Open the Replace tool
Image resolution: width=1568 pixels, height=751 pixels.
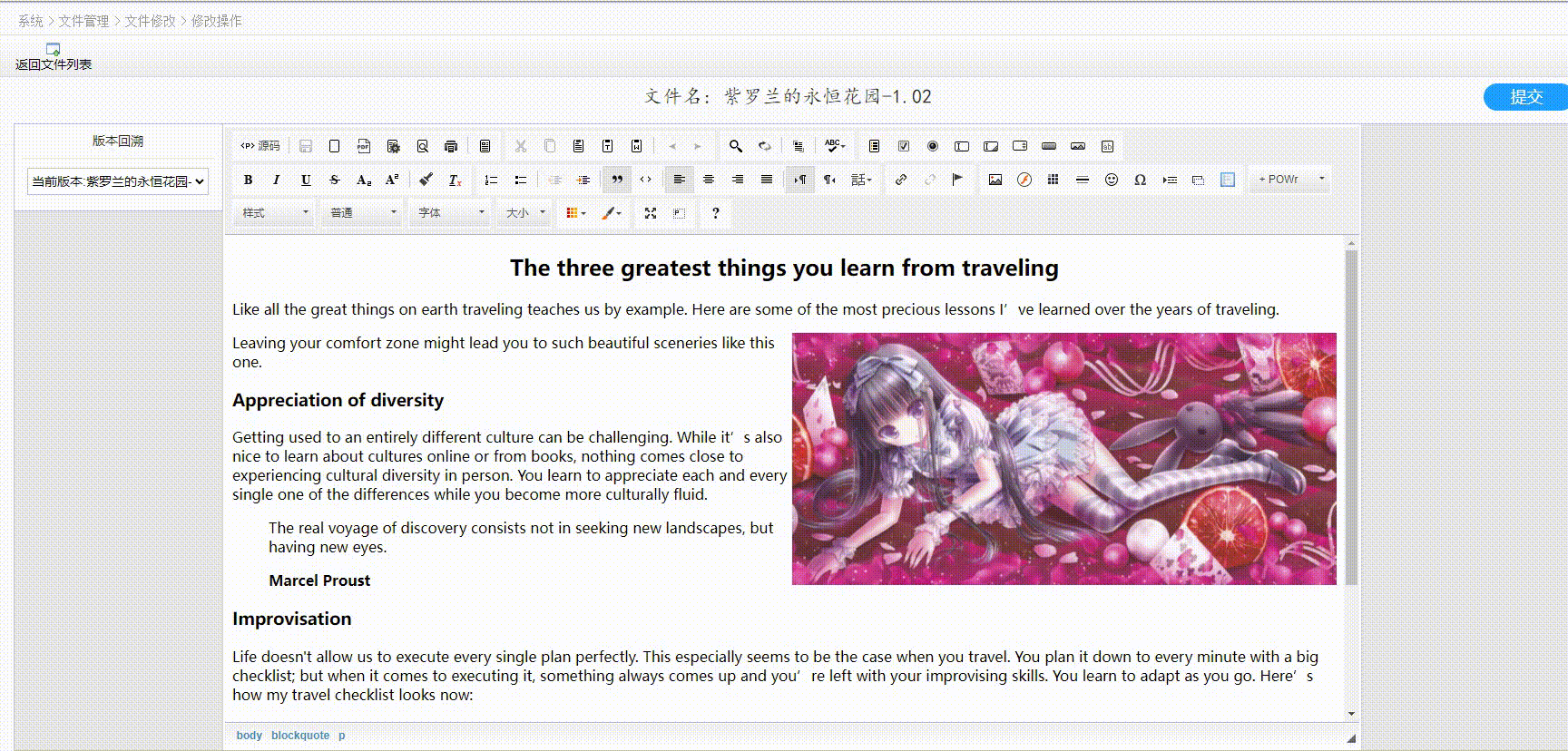[x=765, y=146]
